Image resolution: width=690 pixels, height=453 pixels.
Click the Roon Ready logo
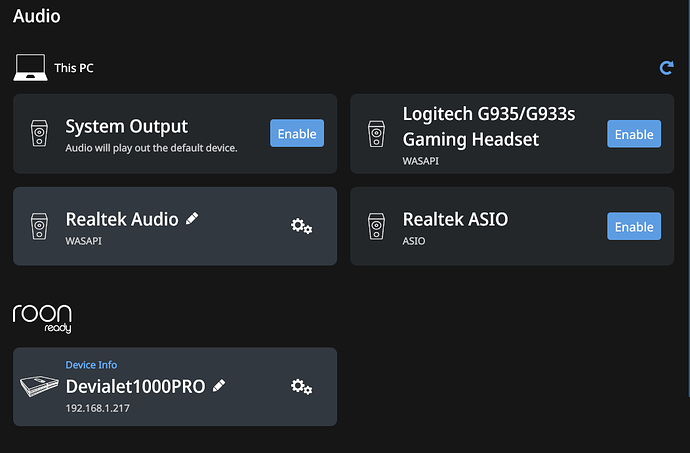42,318
